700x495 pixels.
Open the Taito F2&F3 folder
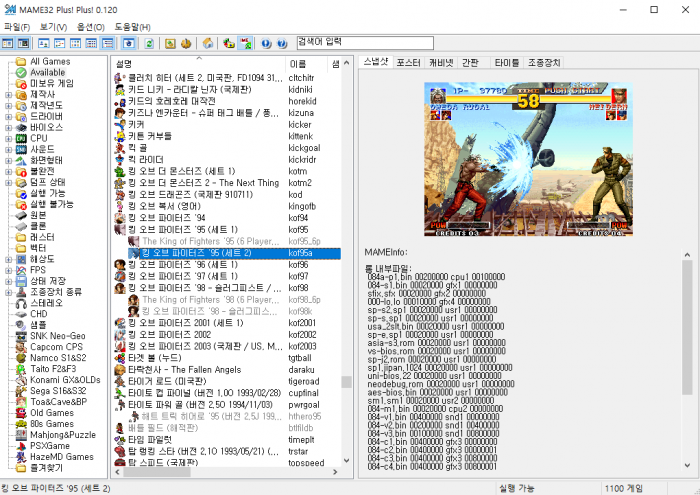coord(53,369)
